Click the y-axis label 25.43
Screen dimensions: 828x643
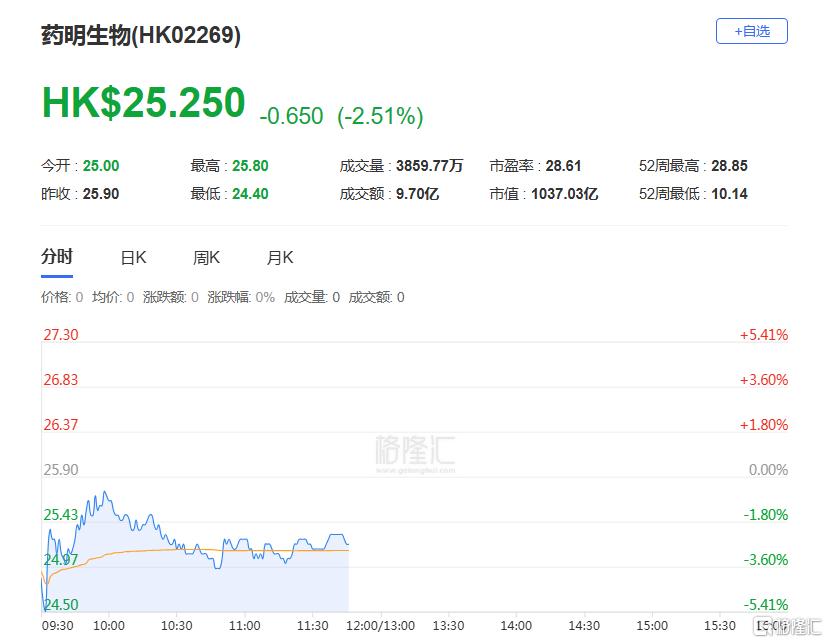(x=61, y=514)
